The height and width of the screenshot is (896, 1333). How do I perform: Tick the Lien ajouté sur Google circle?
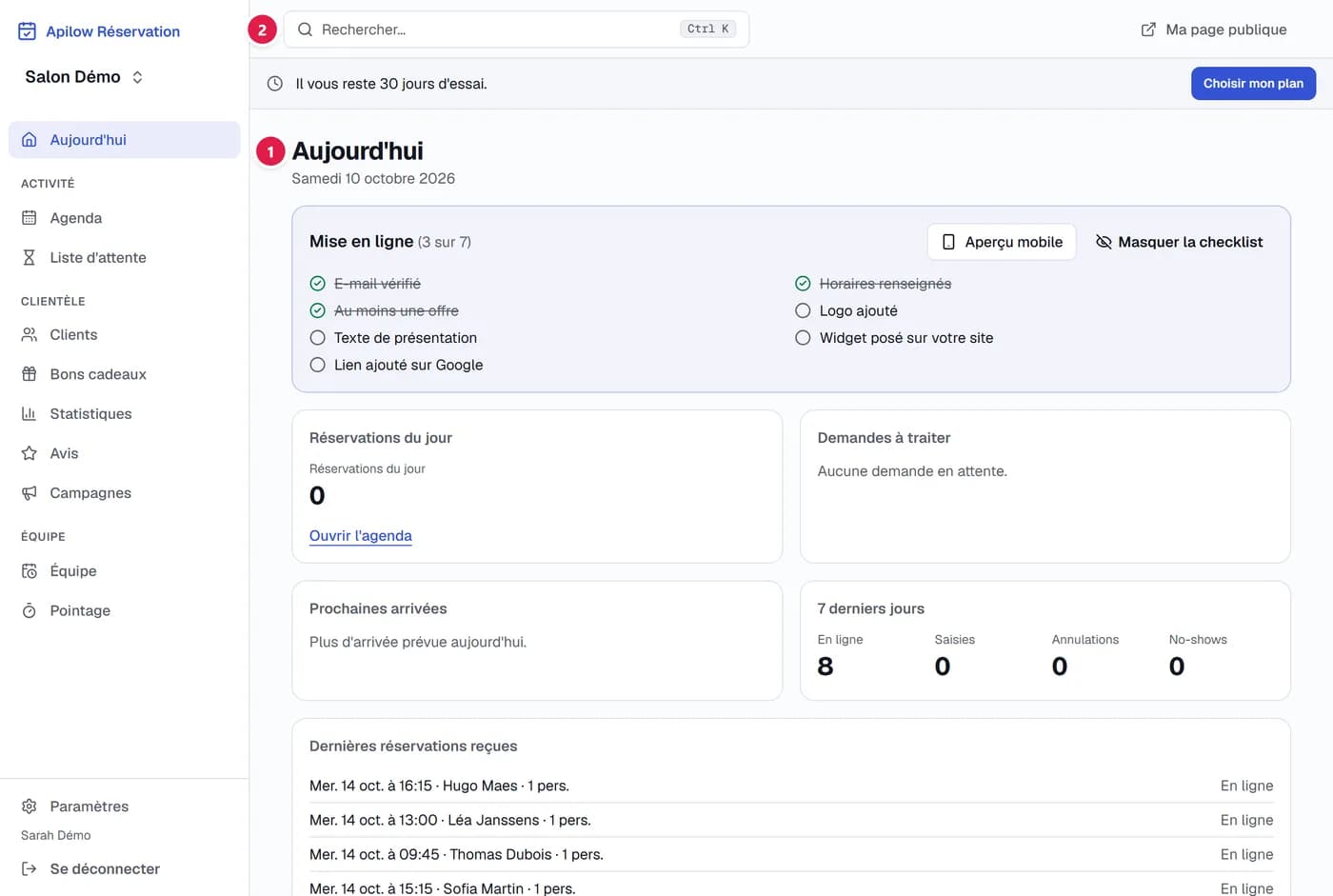point(318,365)
